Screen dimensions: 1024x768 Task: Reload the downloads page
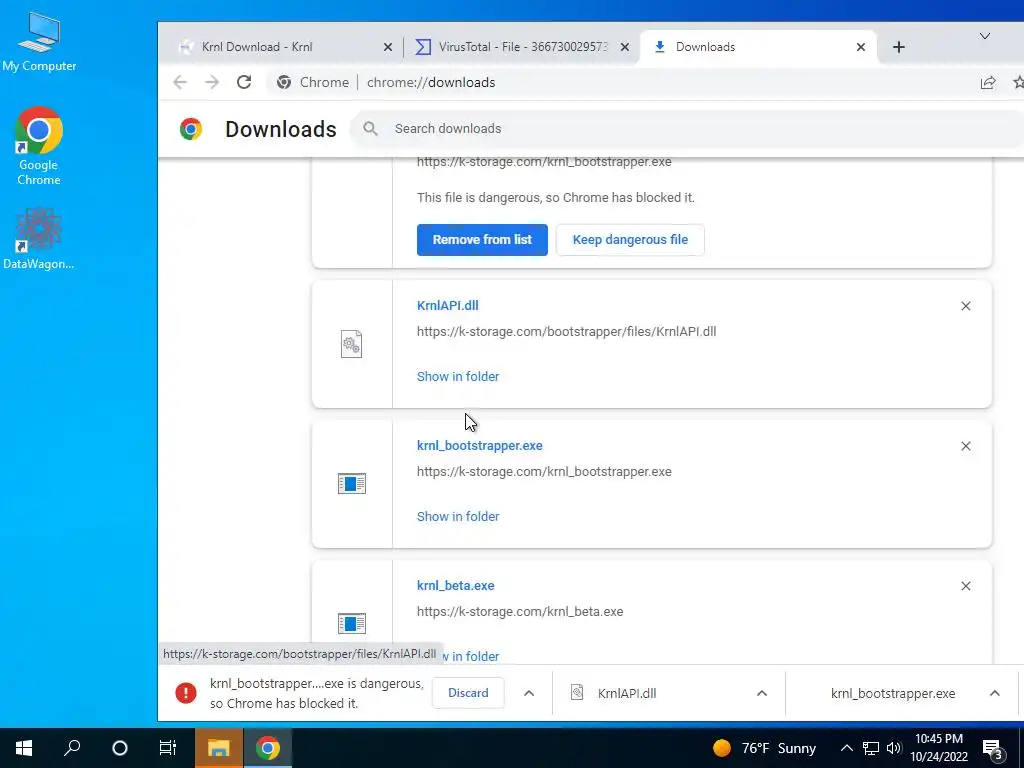coord(244,82)
